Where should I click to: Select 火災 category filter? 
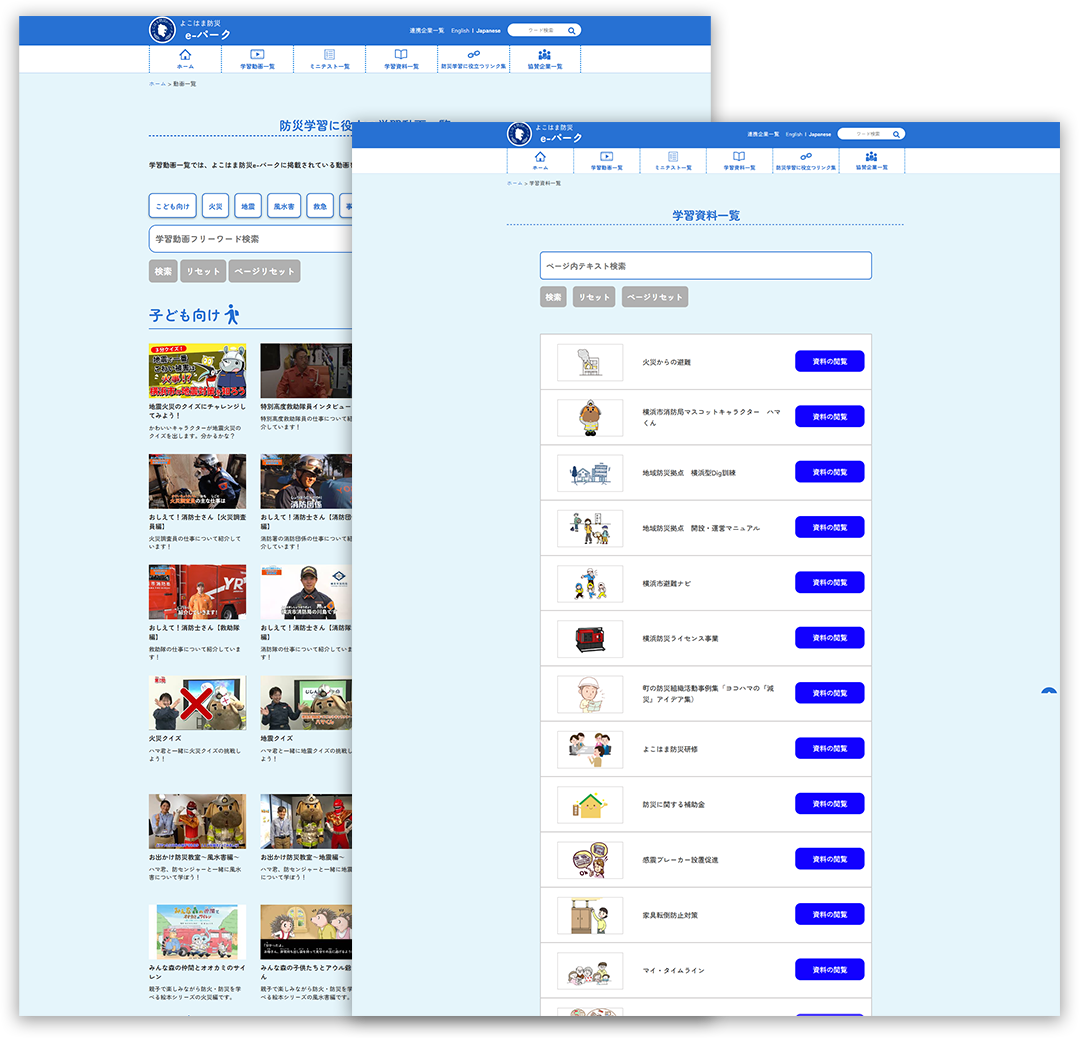215,206
